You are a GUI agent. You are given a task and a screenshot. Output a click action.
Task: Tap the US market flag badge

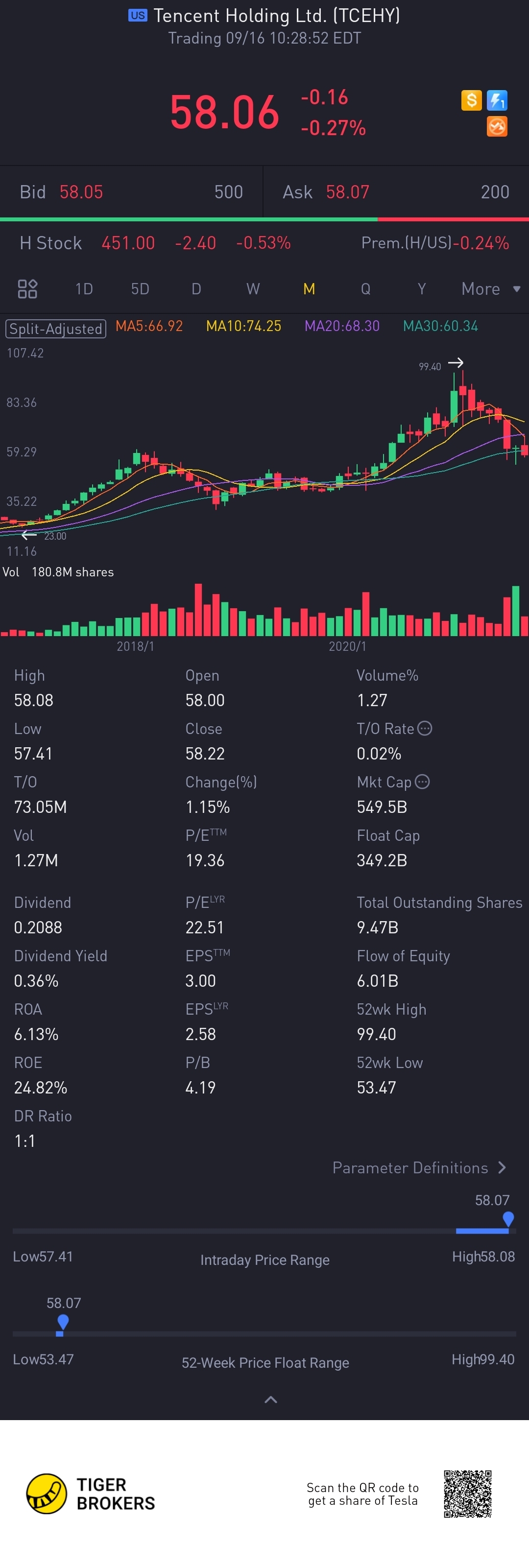pos(138,15)
